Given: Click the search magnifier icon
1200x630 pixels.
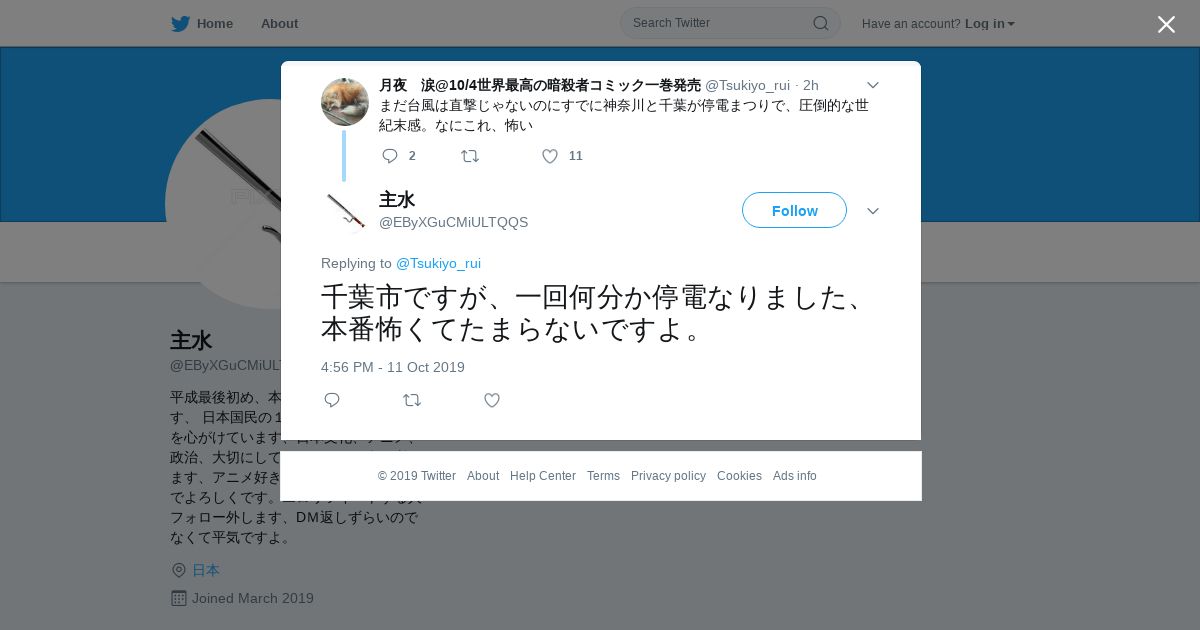Looking at the screenshot, I should 820,23.
